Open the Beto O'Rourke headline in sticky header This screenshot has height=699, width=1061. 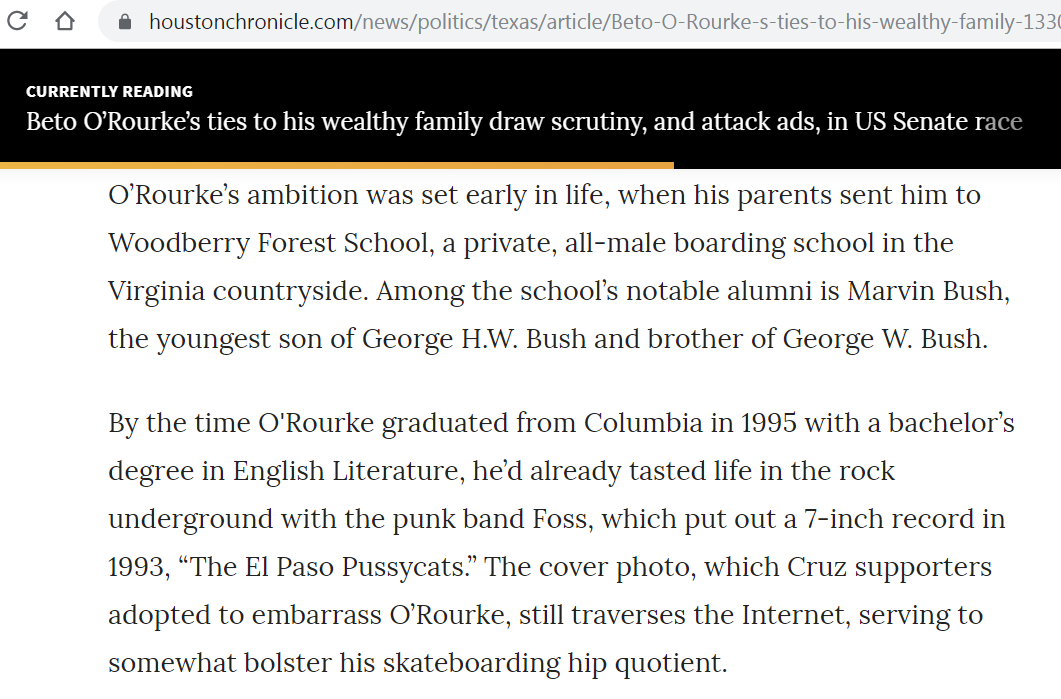pos(524,122)
